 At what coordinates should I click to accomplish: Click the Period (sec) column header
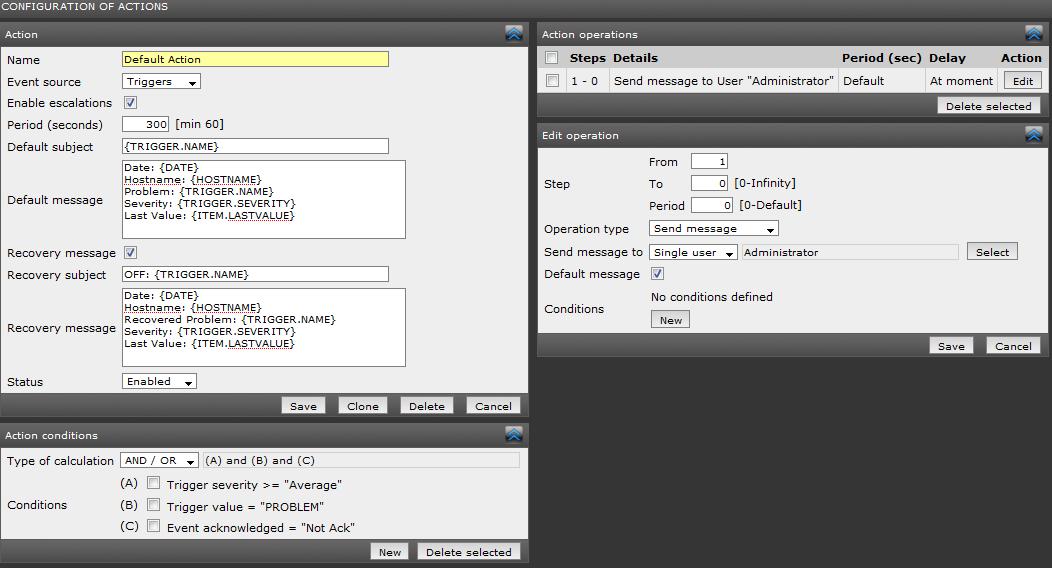tap(882, 58)
